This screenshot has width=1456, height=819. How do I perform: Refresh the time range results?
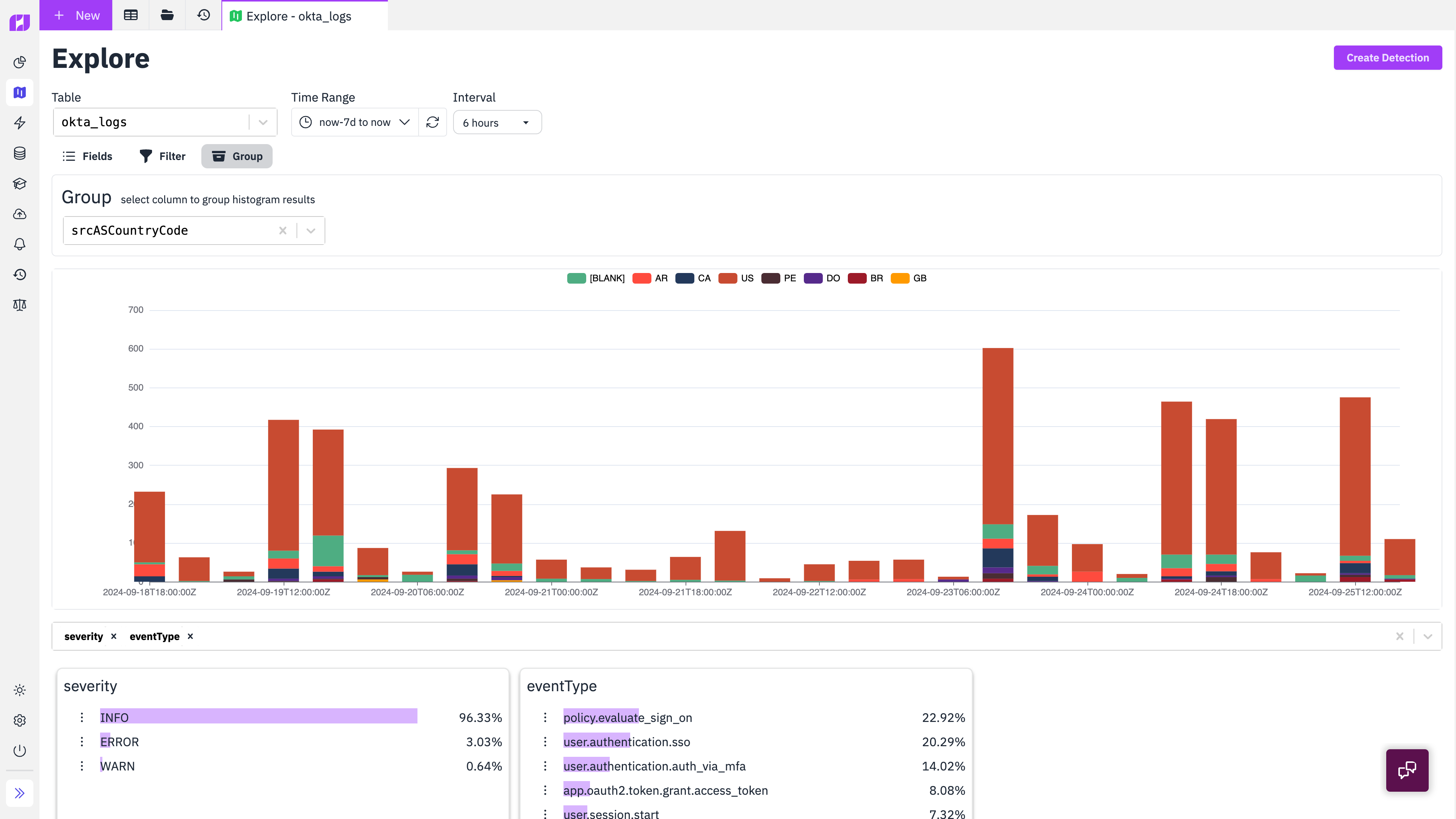(433, 122)
